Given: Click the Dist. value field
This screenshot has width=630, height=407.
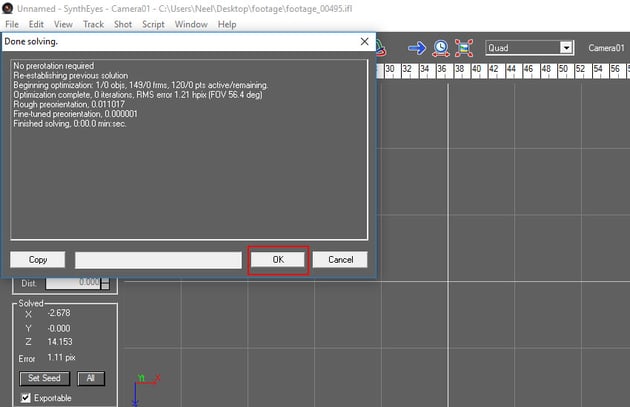Looking at the screenshot, I should pos(73,283).
